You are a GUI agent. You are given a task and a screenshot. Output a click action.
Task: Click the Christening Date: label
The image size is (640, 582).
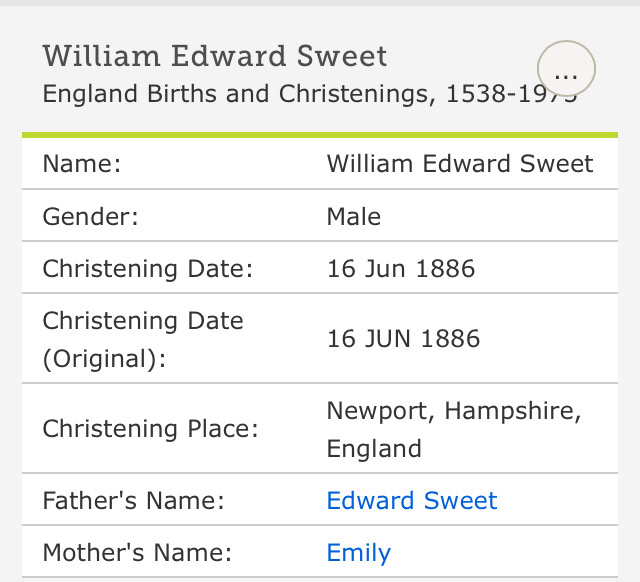[x=148, y=268]
